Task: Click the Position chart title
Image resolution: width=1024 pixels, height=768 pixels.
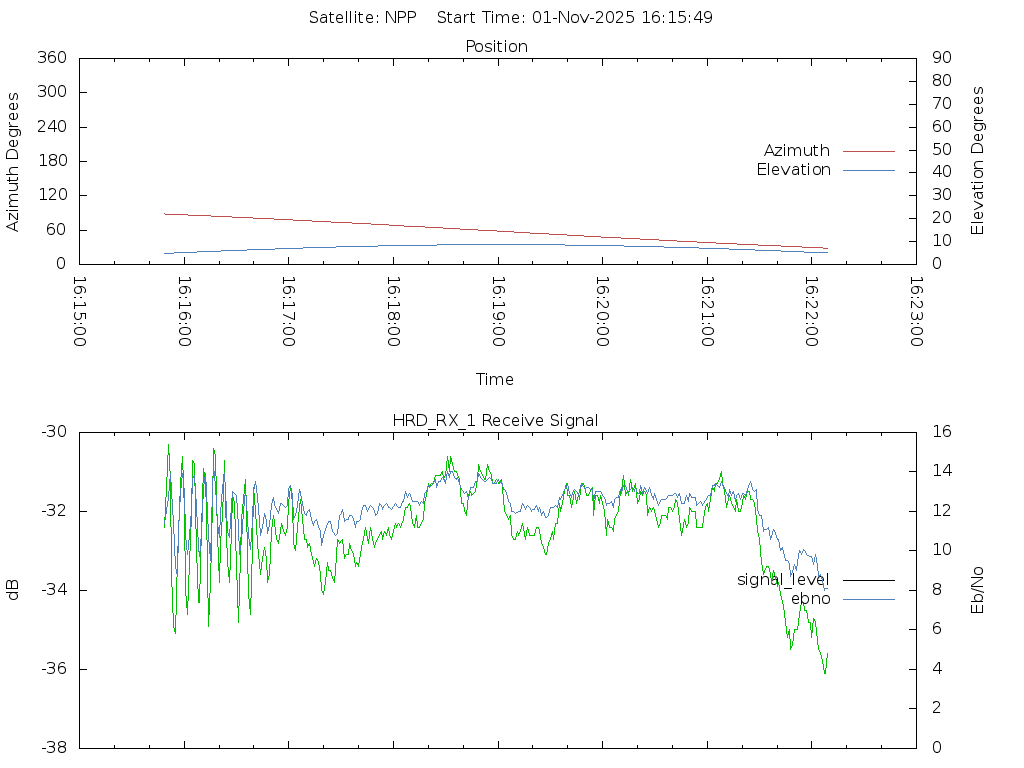Action: tap(496, 47)
